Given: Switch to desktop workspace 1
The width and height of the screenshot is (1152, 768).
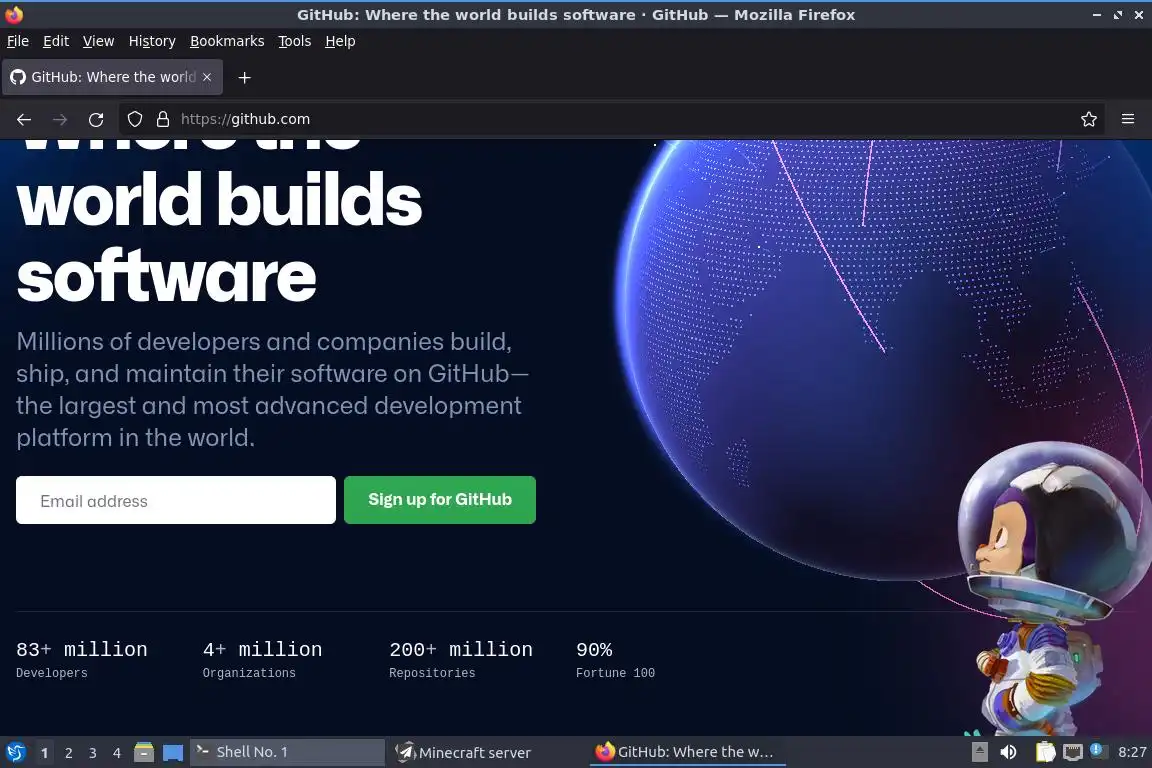Looking at the screenshot, I should [44, 753].
